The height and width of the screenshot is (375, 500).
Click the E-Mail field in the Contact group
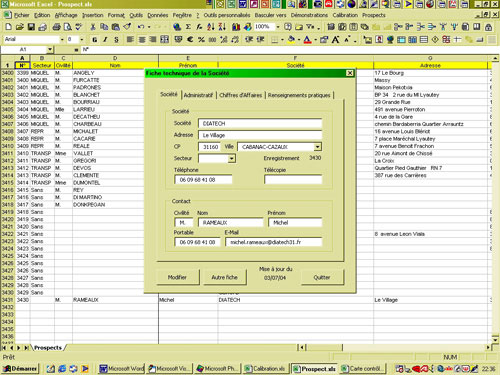coord(274,242)
